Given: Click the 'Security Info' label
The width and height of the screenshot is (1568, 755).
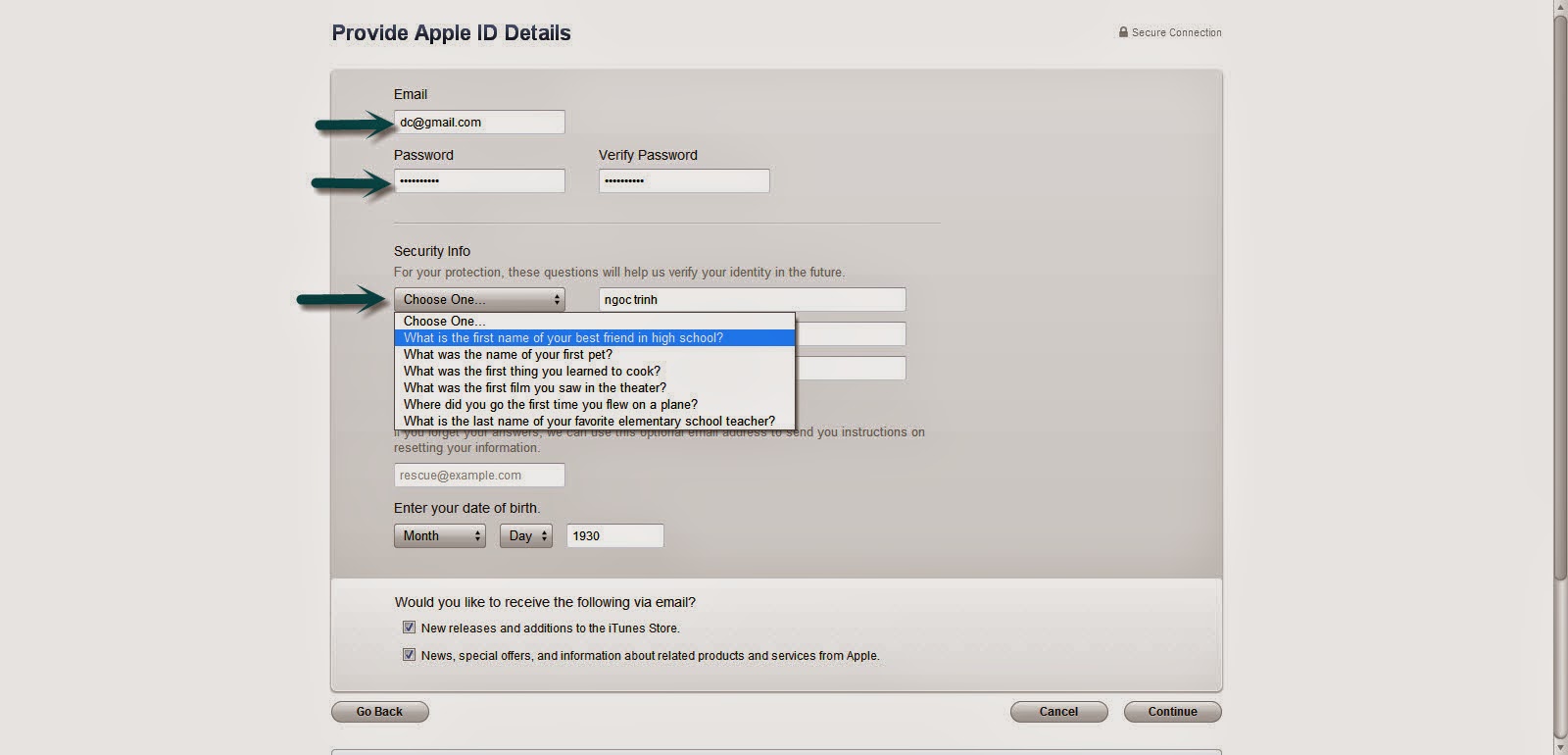Looking at the screenshot, I should (432, 251).
